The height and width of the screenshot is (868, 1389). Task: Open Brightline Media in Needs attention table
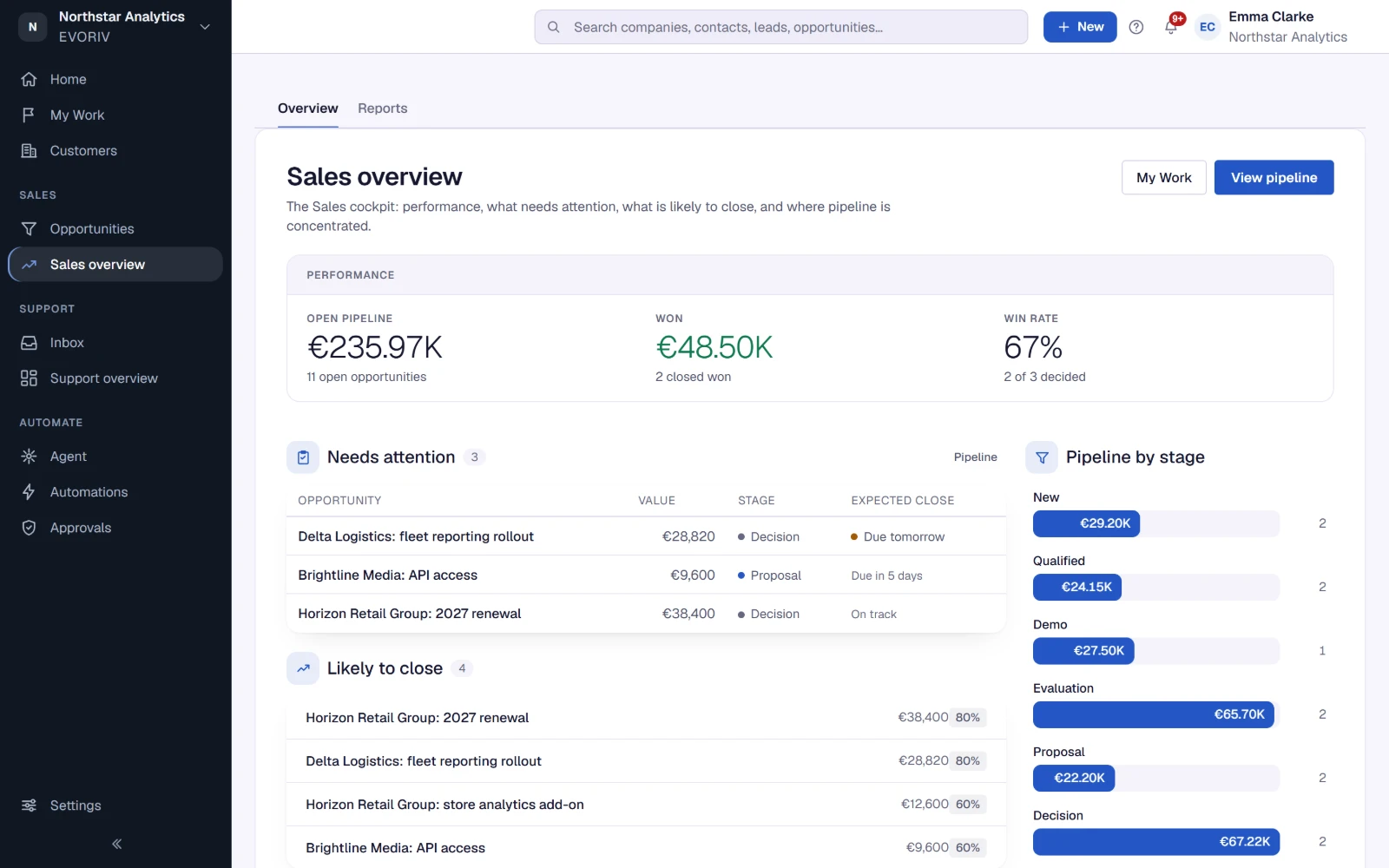(646, 575)
